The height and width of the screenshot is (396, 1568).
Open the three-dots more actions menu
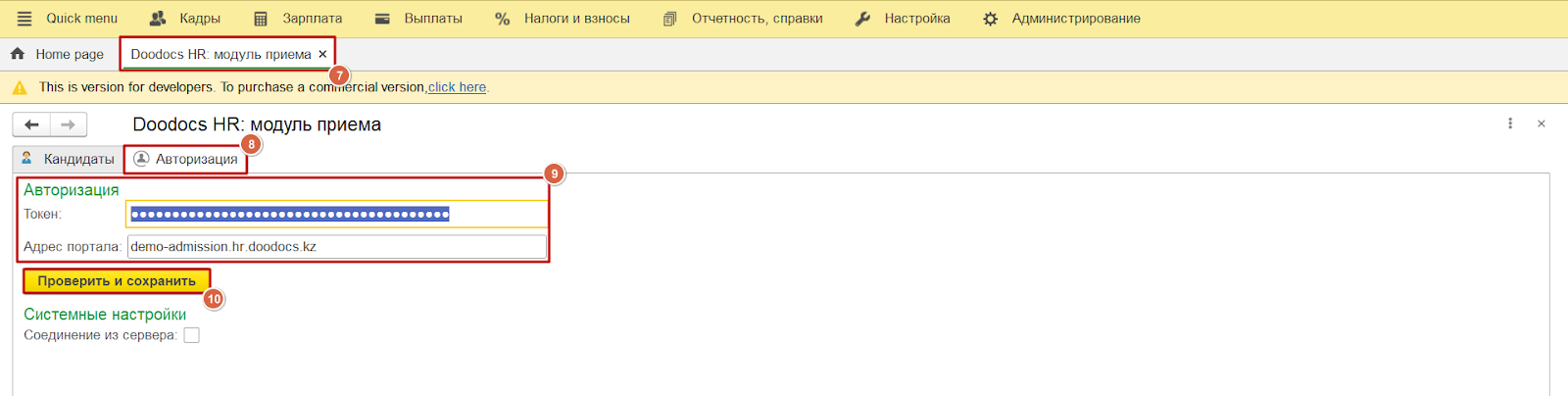coord(1510,124)
